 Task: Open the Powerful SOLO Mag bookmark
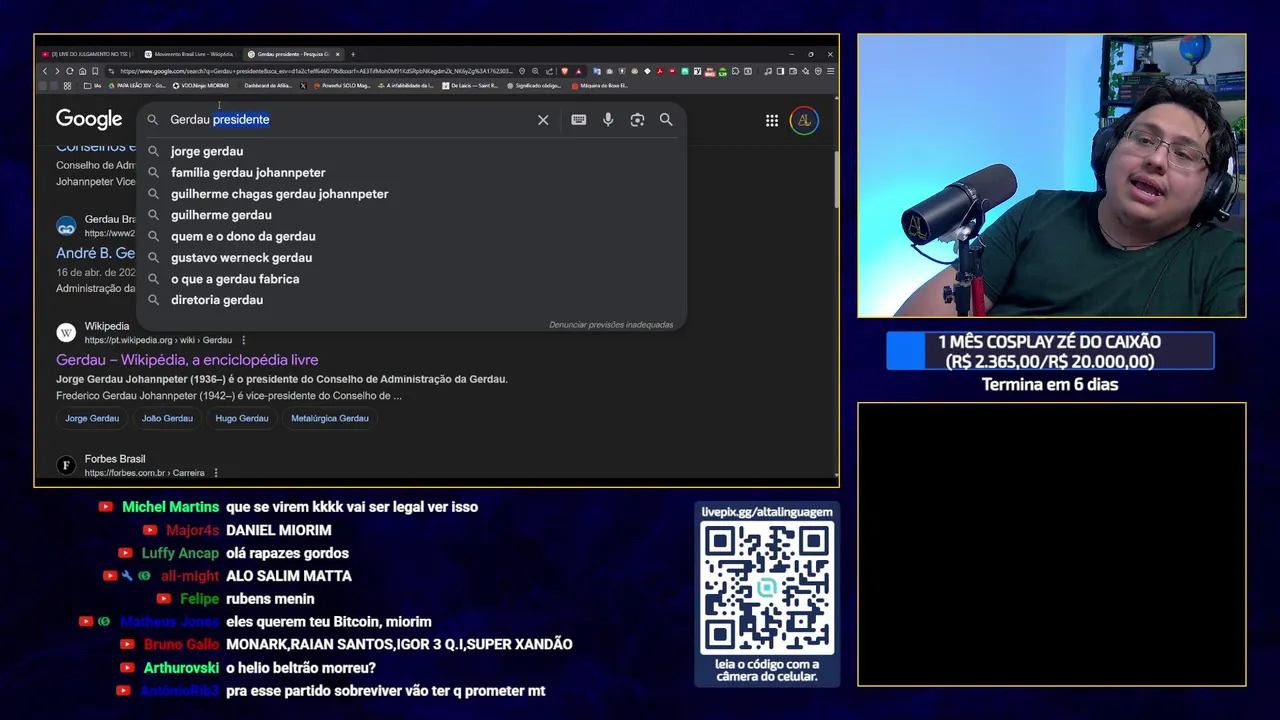[x=342, y=86]
